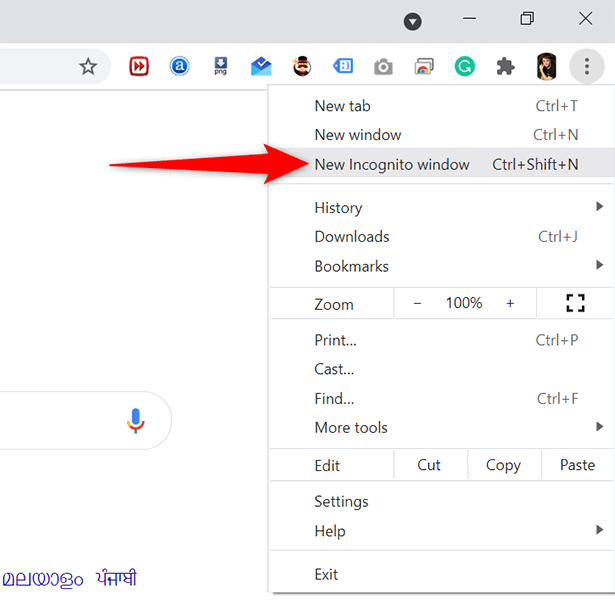Click the dark circle dropdown in title bar
Screen dimensions: 615x600
tap(413, 22)
